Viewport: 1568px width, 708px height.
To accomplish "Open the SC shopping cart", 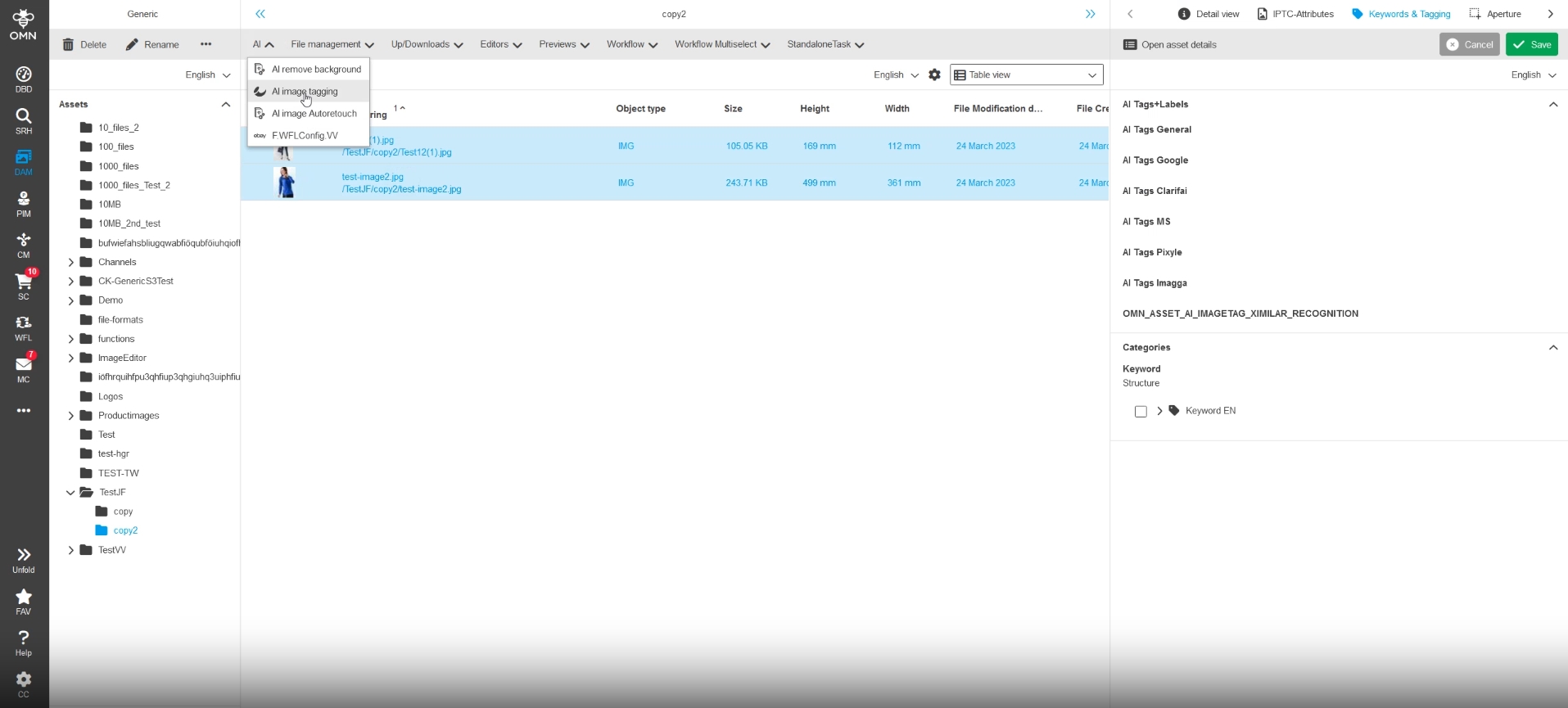I will (x=24, y=286).
